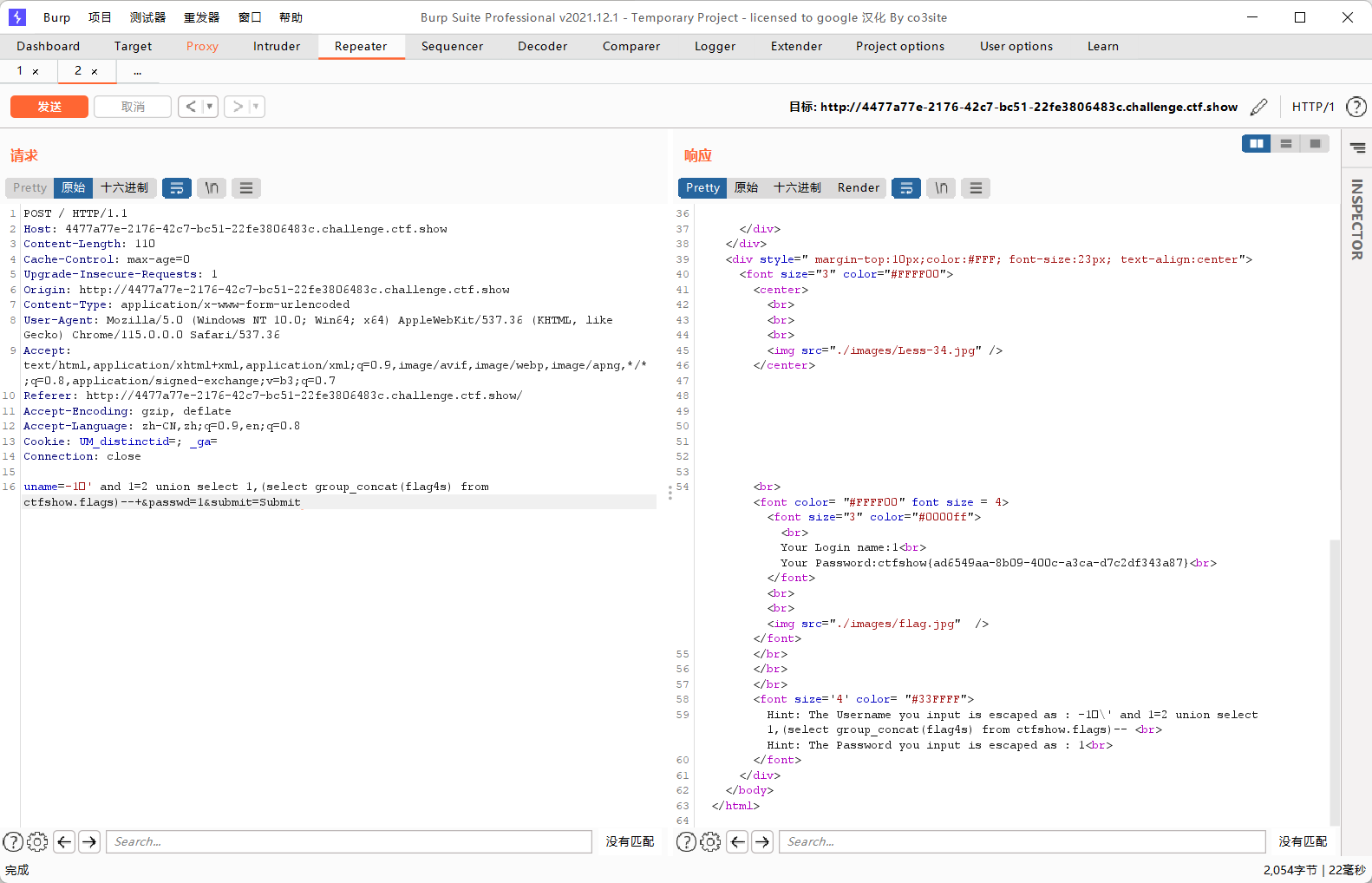This screenshot has width=1372, height=883.
Task: Open request search help icon
Action: coord(13,841)
